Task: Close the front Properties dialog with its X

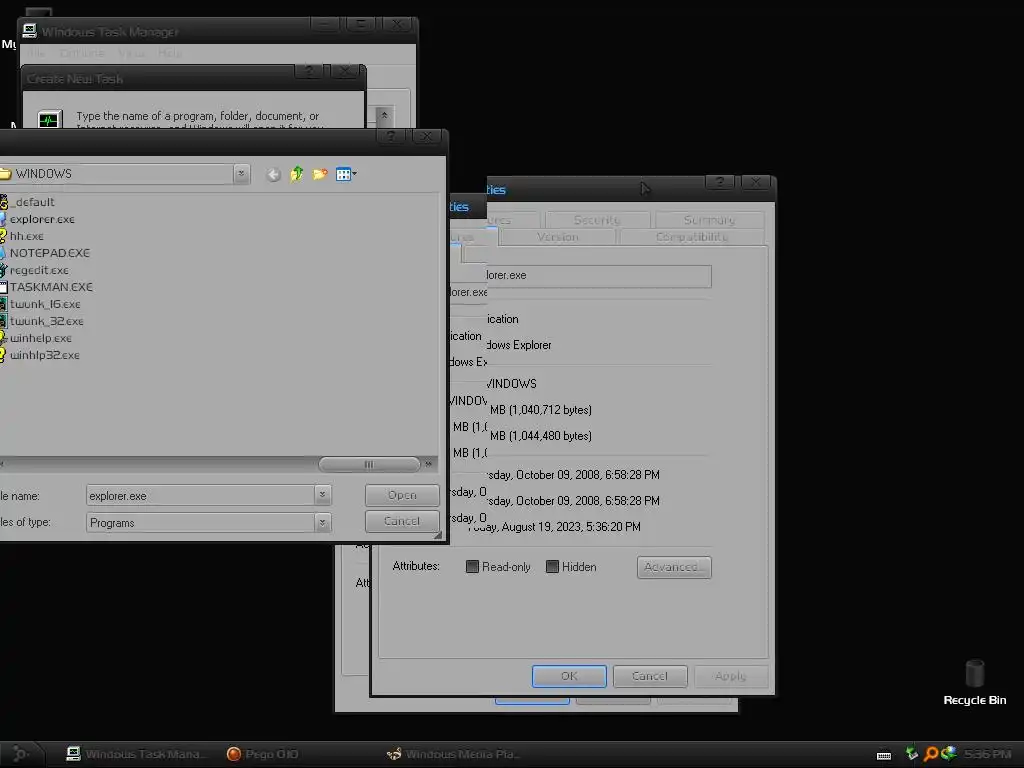Action: pos(756,182)
